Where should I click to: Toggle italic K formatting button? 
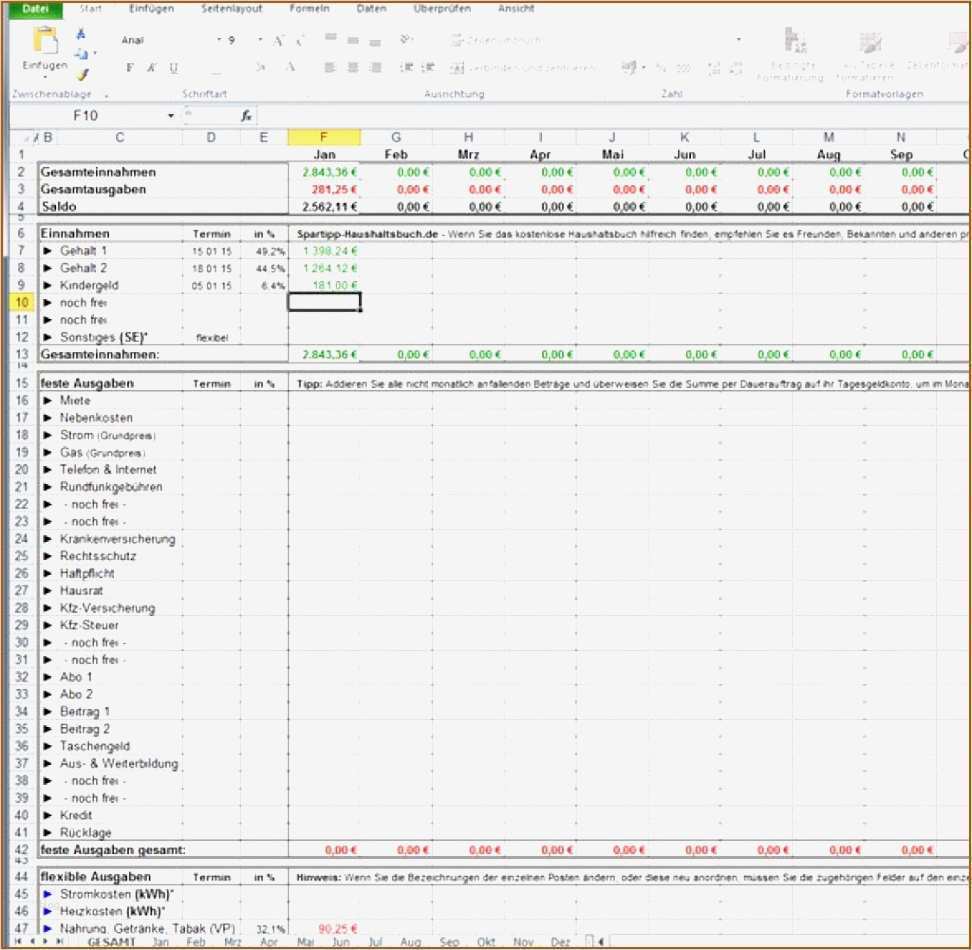pos(151,68)
